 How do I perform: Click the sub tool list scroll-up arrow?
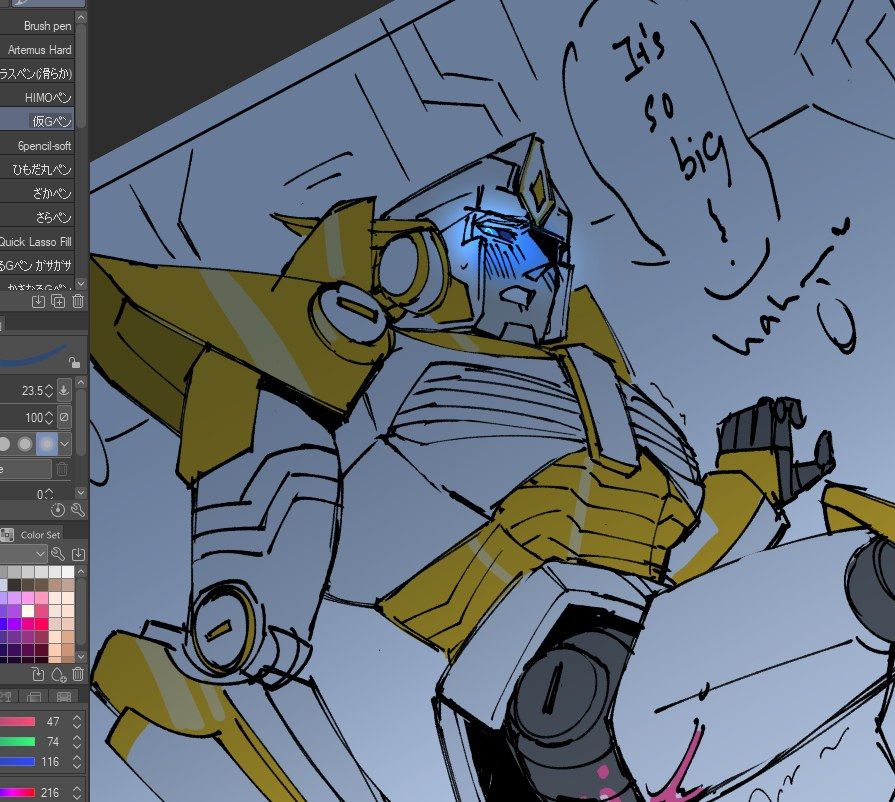pyautogui.click(x=81, y=18)
